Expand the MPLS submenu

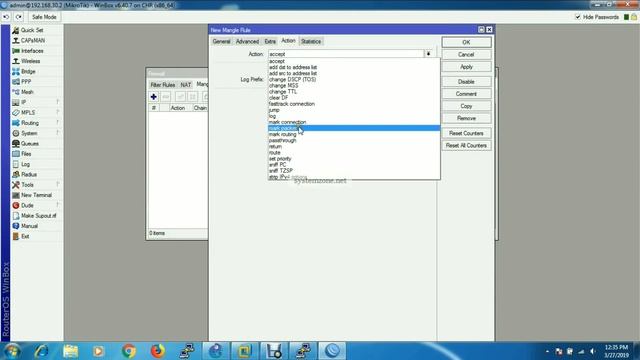(x=28, y=113)
